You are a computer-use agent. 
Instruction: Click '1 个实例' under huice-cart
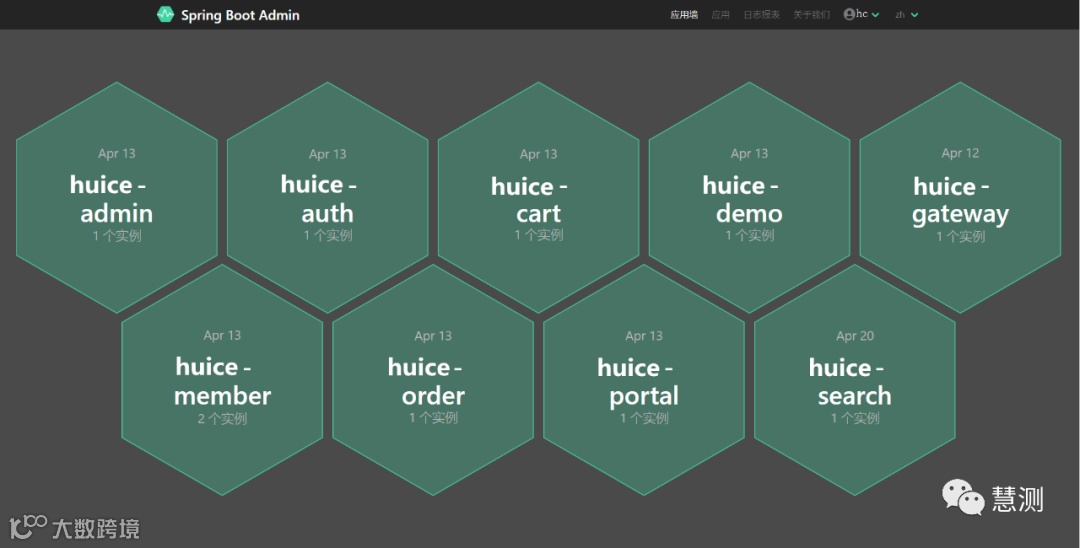539,235
